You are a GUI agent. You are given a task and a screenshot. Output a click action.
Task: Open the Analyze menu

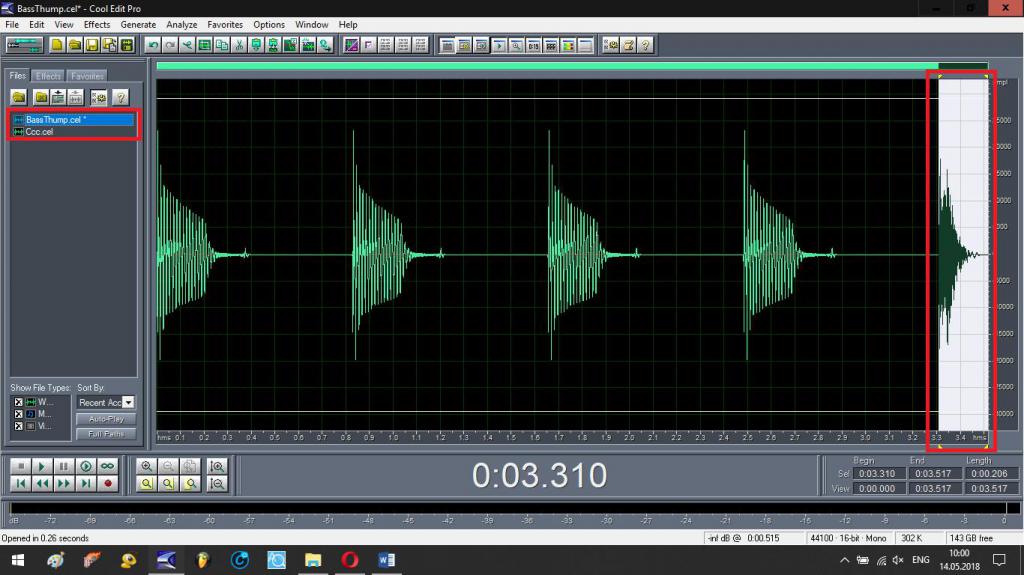click(x=182, y=25)
